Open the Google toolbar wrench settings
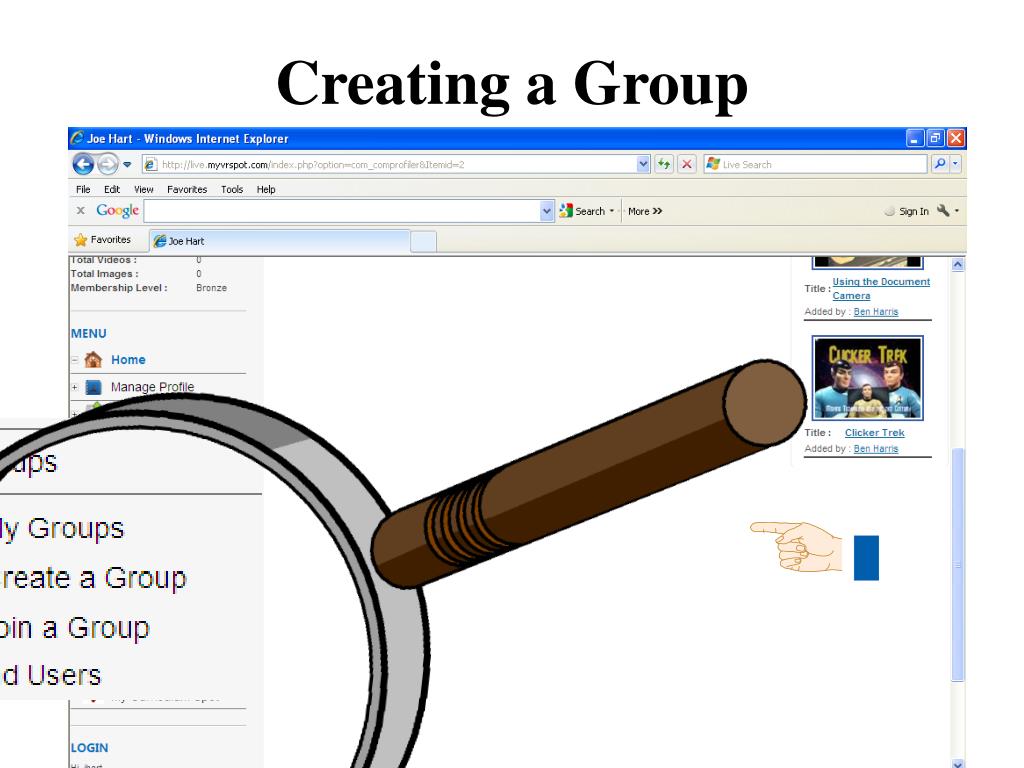1024x768 pixels. point(943,210)
